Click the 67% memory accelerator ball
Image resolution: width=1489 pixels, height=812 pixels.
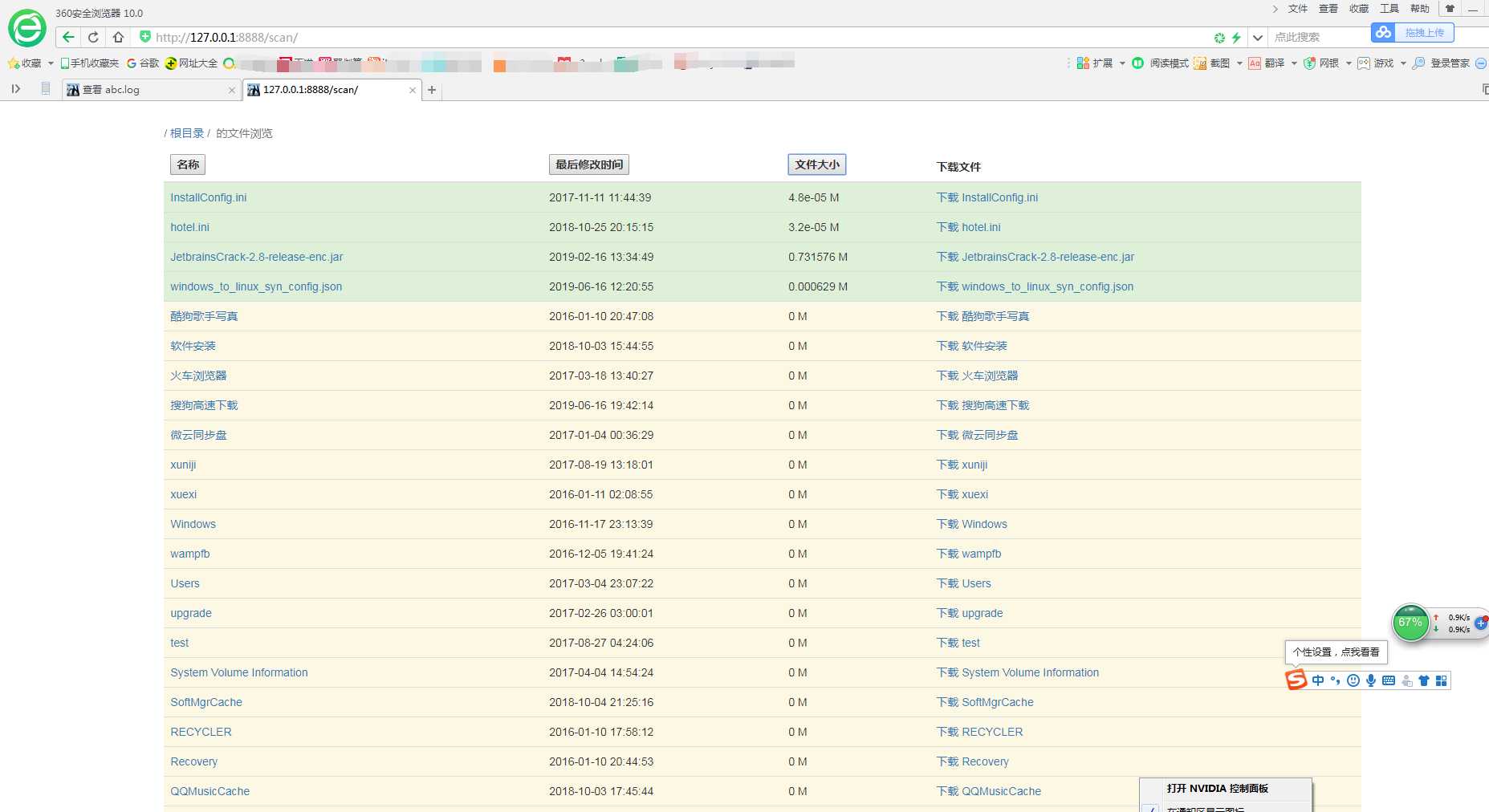[x=1410, y=623]
